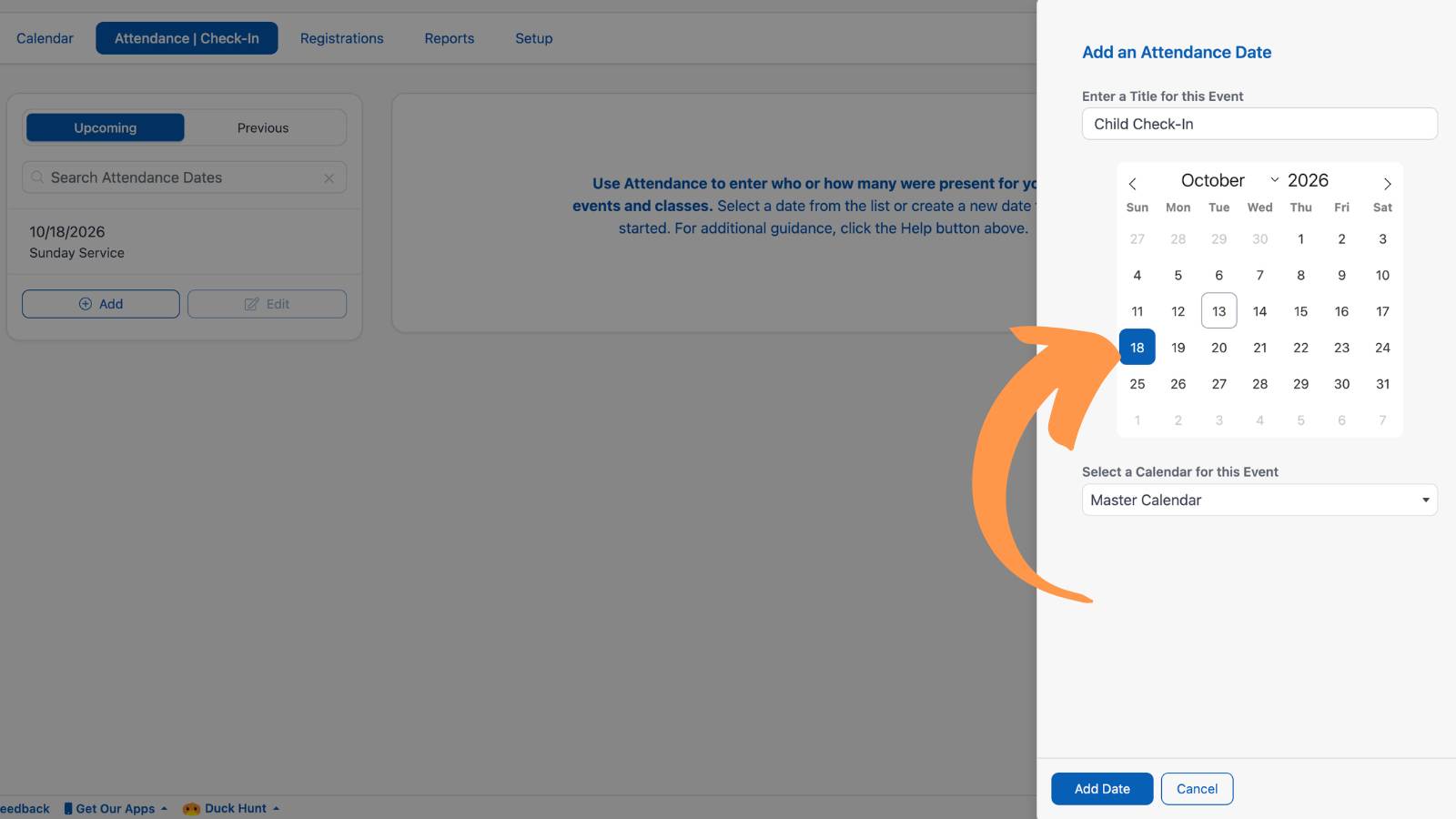Open the Master Calendar dropdown
Image resolution: width=1456 pixels, height=819 pixels.
coord(1259,500)
